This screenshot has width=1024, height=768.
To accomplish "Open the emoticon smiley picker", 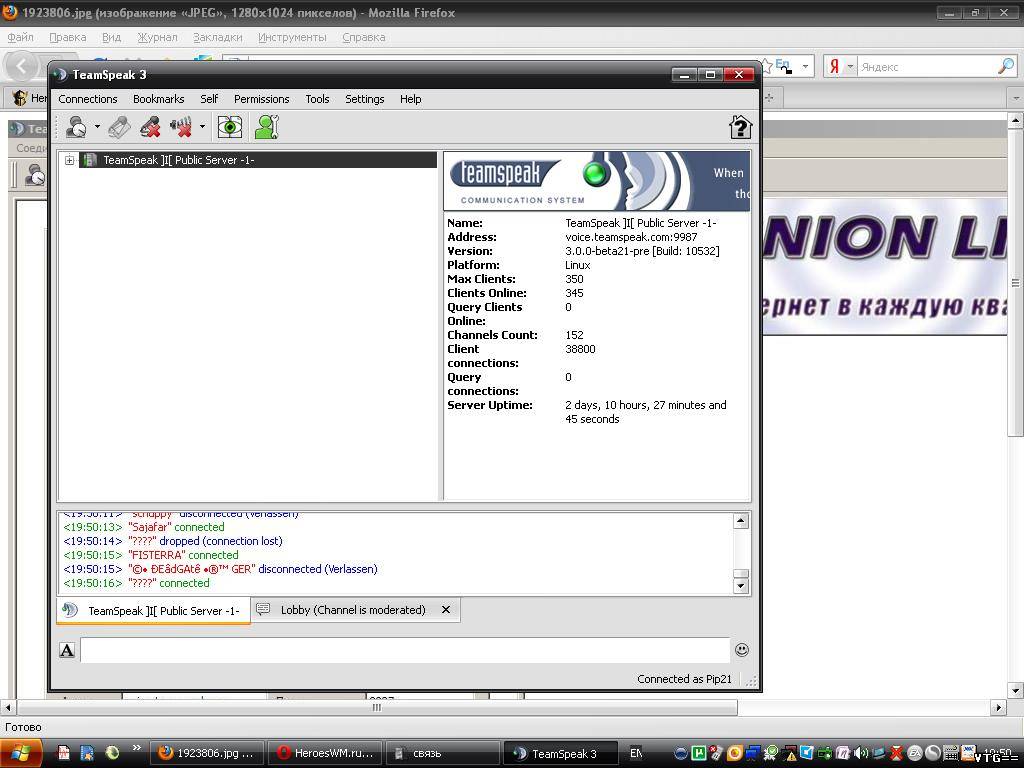I will [742, 650].
